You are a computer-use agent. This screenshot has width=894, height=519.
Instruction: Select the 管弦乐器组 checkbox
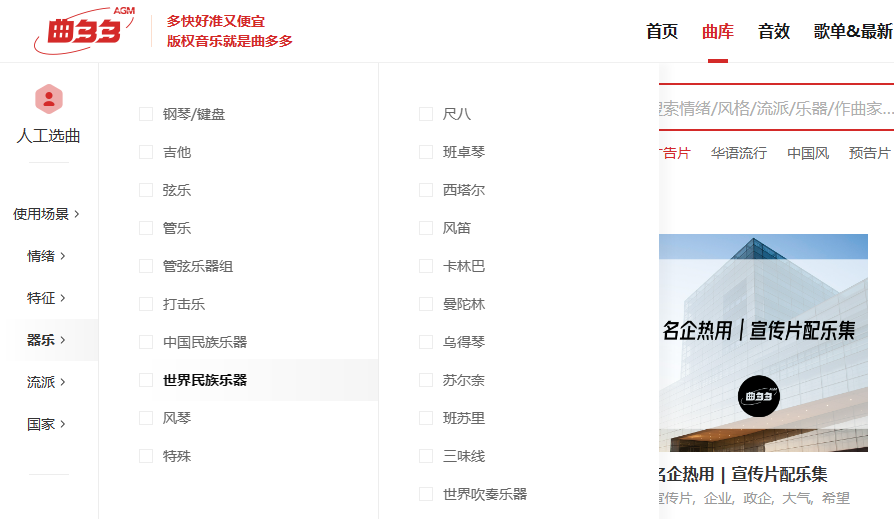146,266
